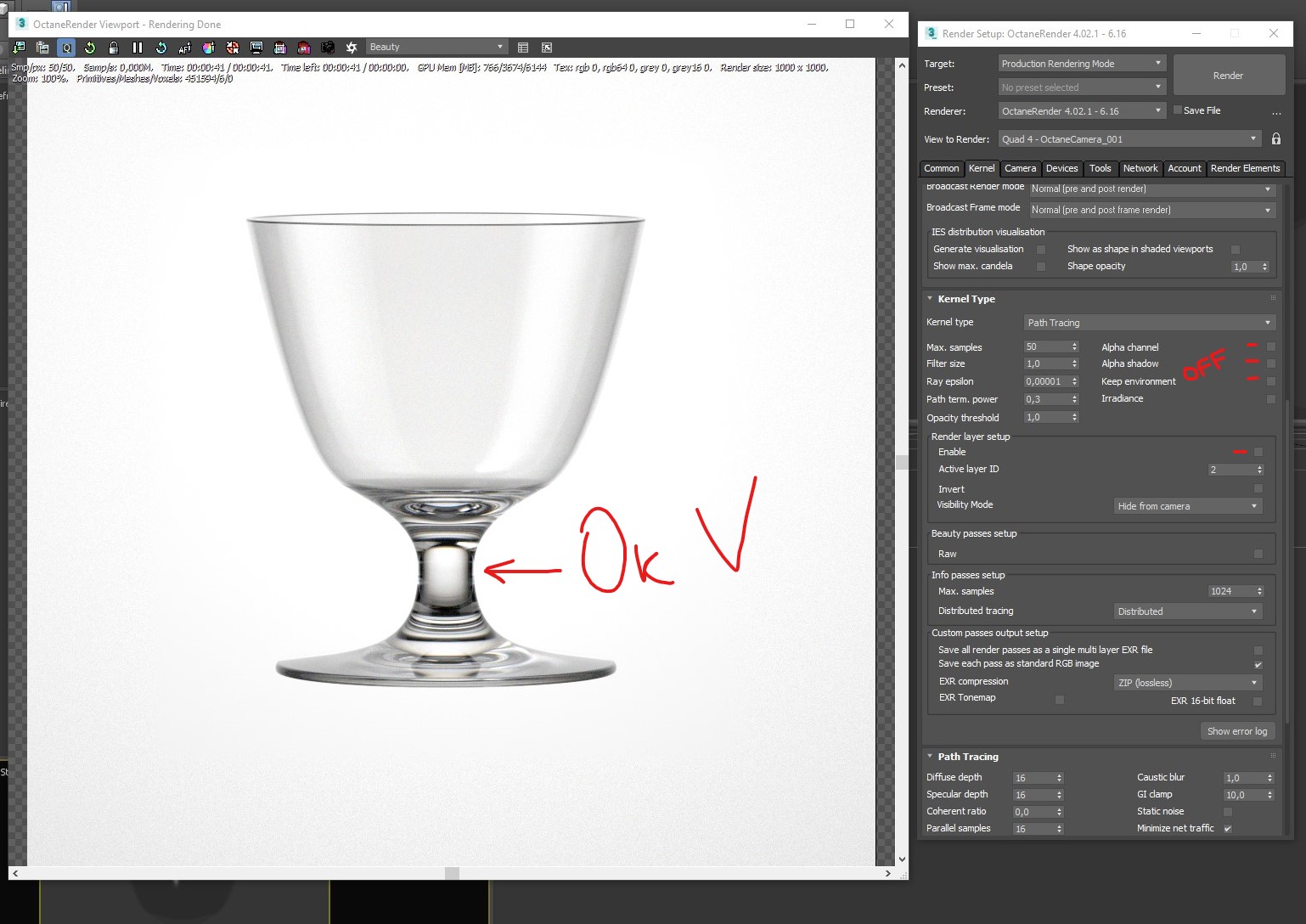The width and height of the screenshot is (1306, 924).
Task: Click the Shape opacity spinner arrows
Action: [x=1265, y=267]
